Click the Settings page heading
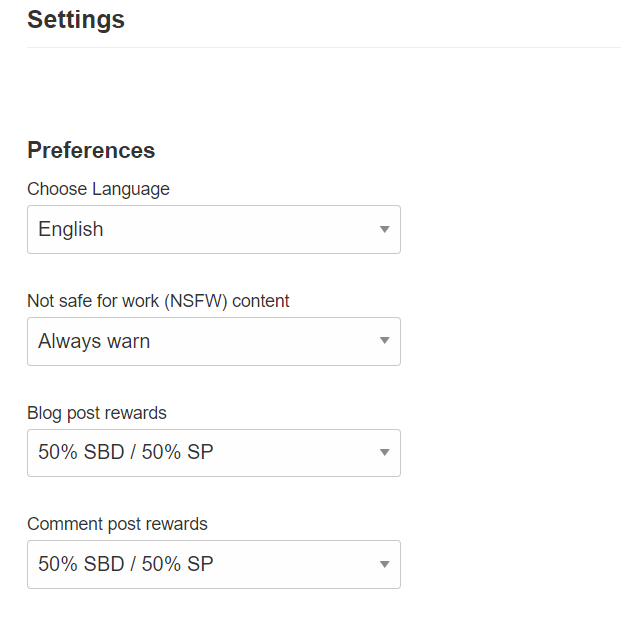This screenshot has width=621, height=620. click(x=76, y=19)
